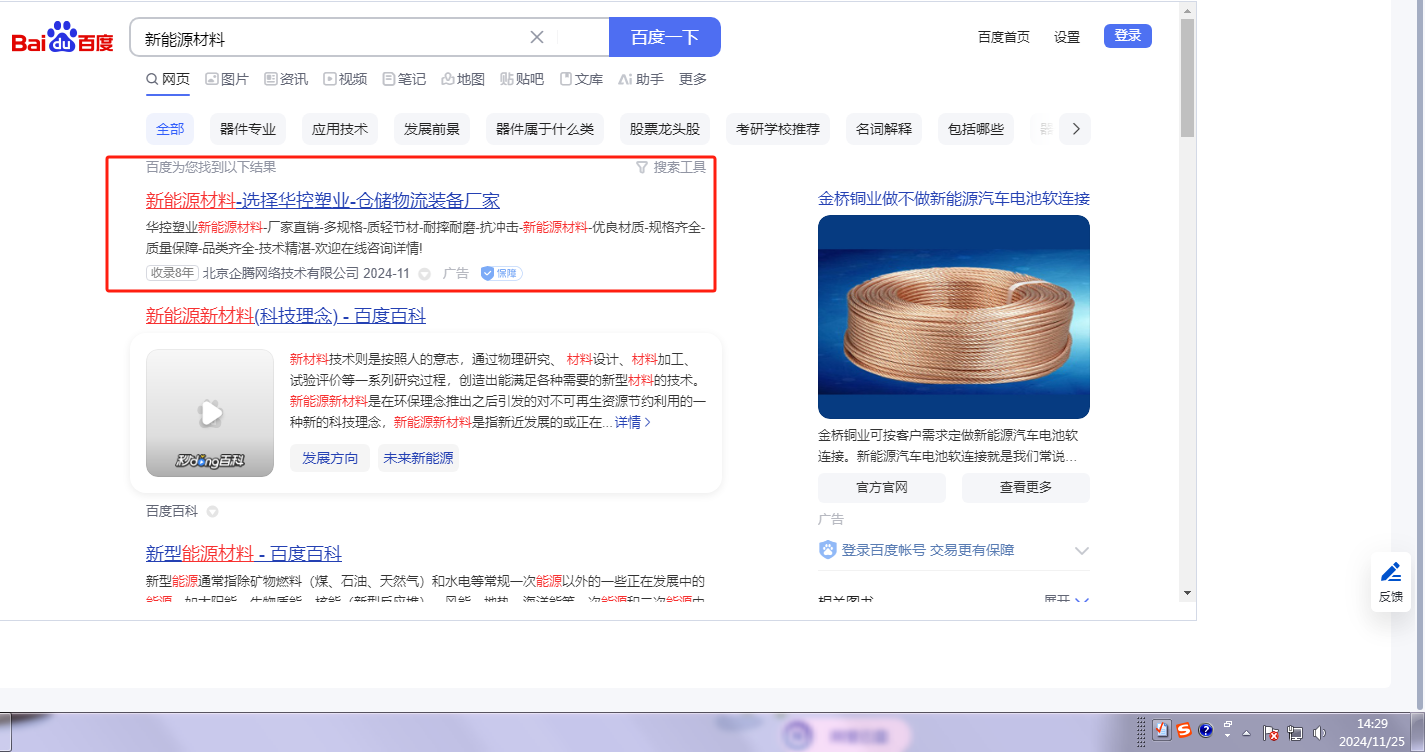Select the 应用技术 filter chip
This screenshot has height=752, width=1425.
340,129
